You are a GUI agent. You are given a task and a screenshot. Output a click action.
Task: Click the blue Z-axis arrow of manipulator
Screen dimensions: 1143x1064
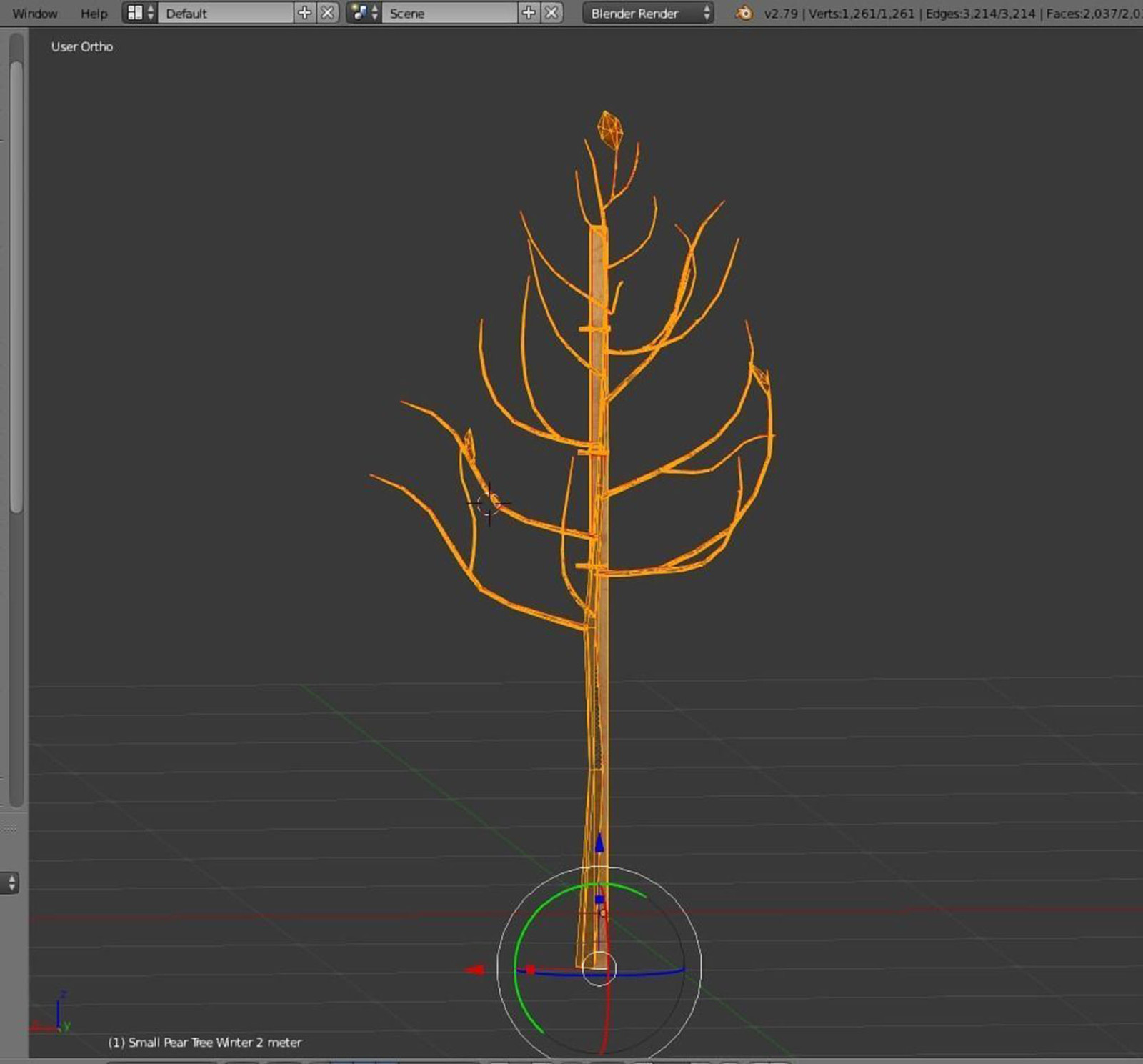(x=599, y=843)
